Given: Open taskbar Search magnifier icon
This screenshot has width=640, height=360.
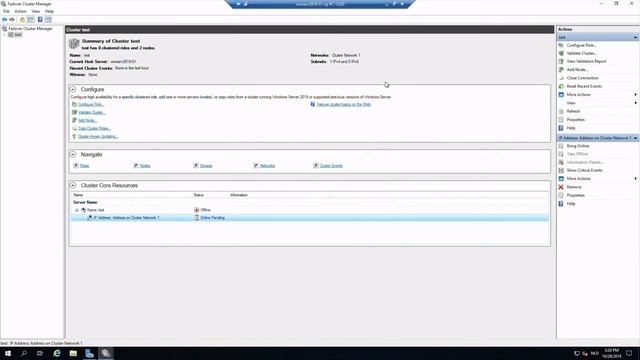Looking at the screenshot, I should coord(24,353).
